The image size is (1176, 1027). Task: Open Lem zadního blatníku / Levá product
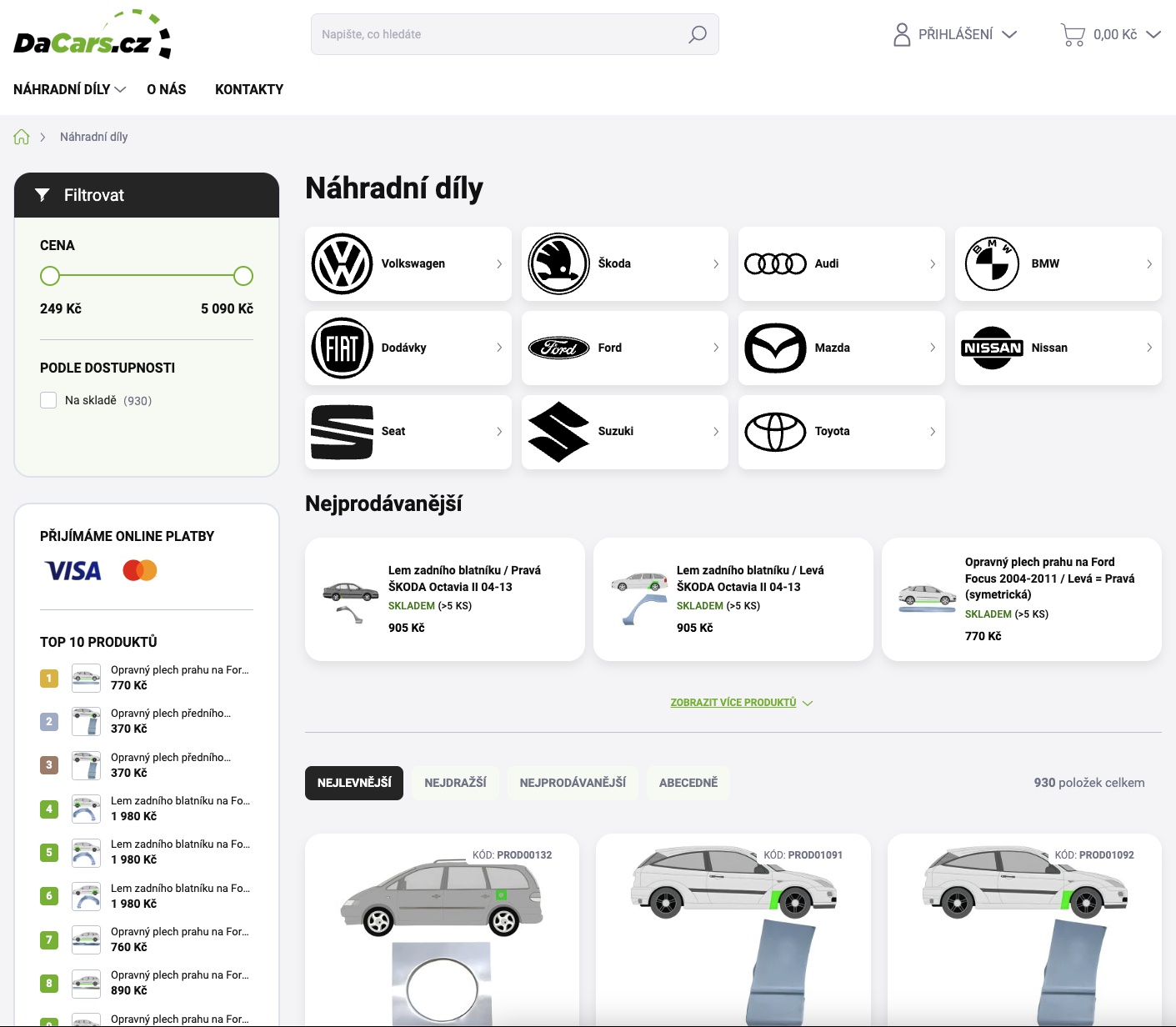point(733,599)
